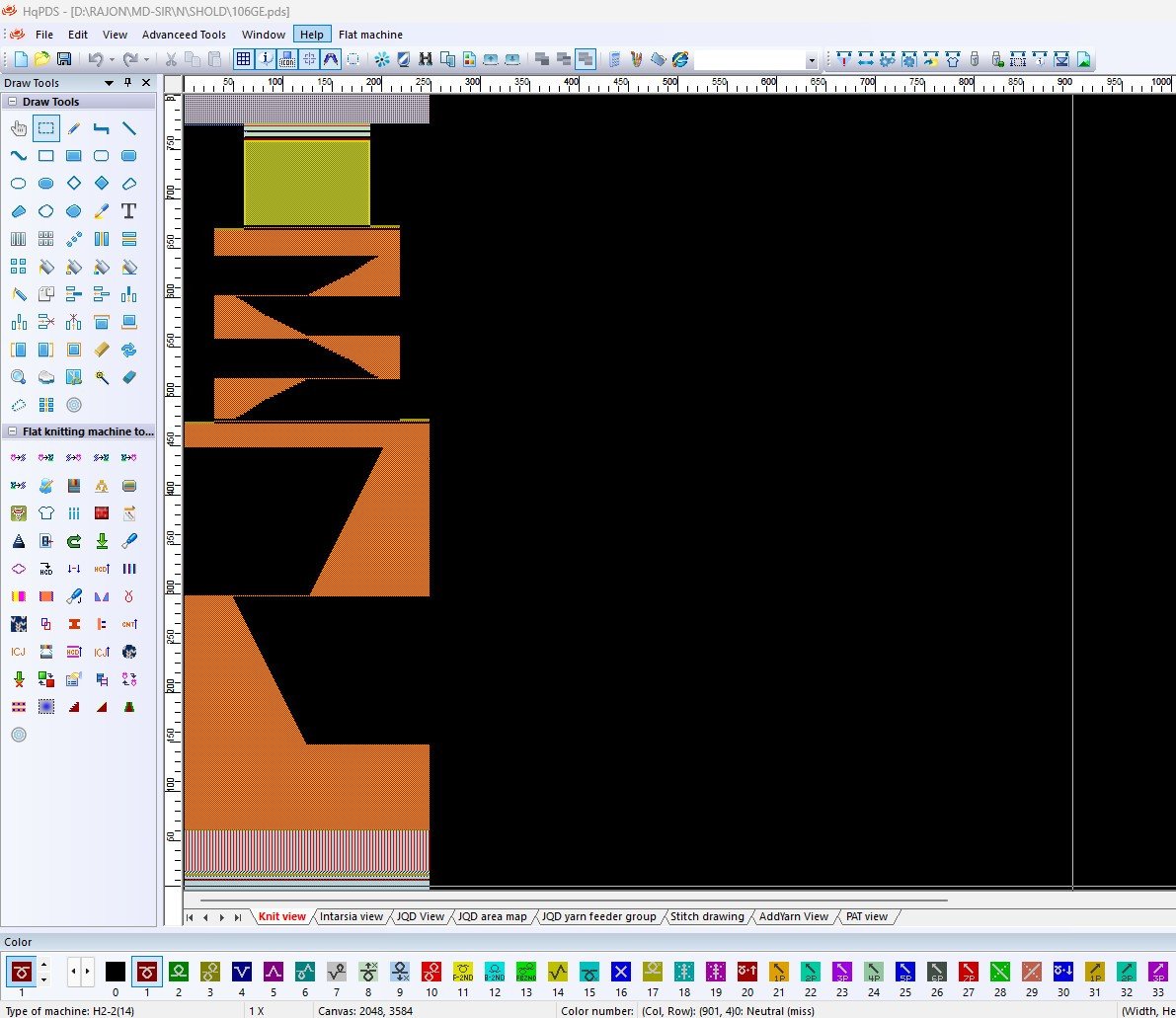Switch to the Stitch drawing tab
1176x1018 pixels.
point(707,916)
